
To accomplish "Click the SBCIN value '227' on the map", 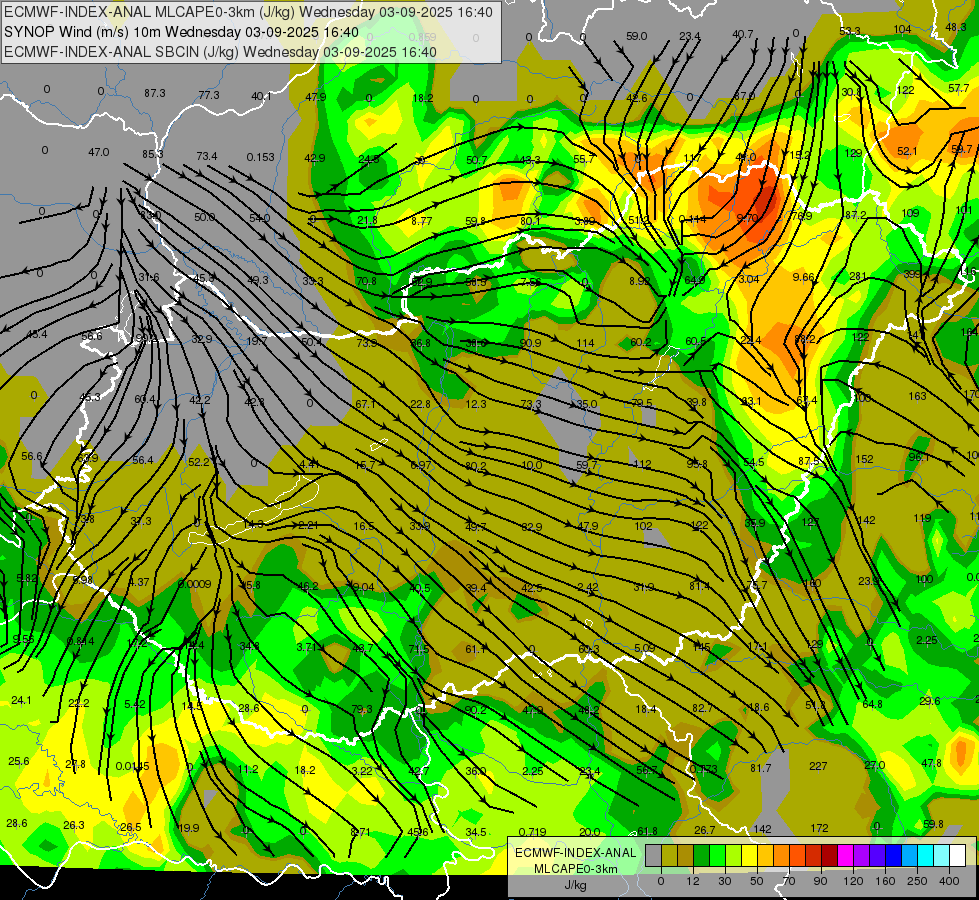I will pos(818,766).
